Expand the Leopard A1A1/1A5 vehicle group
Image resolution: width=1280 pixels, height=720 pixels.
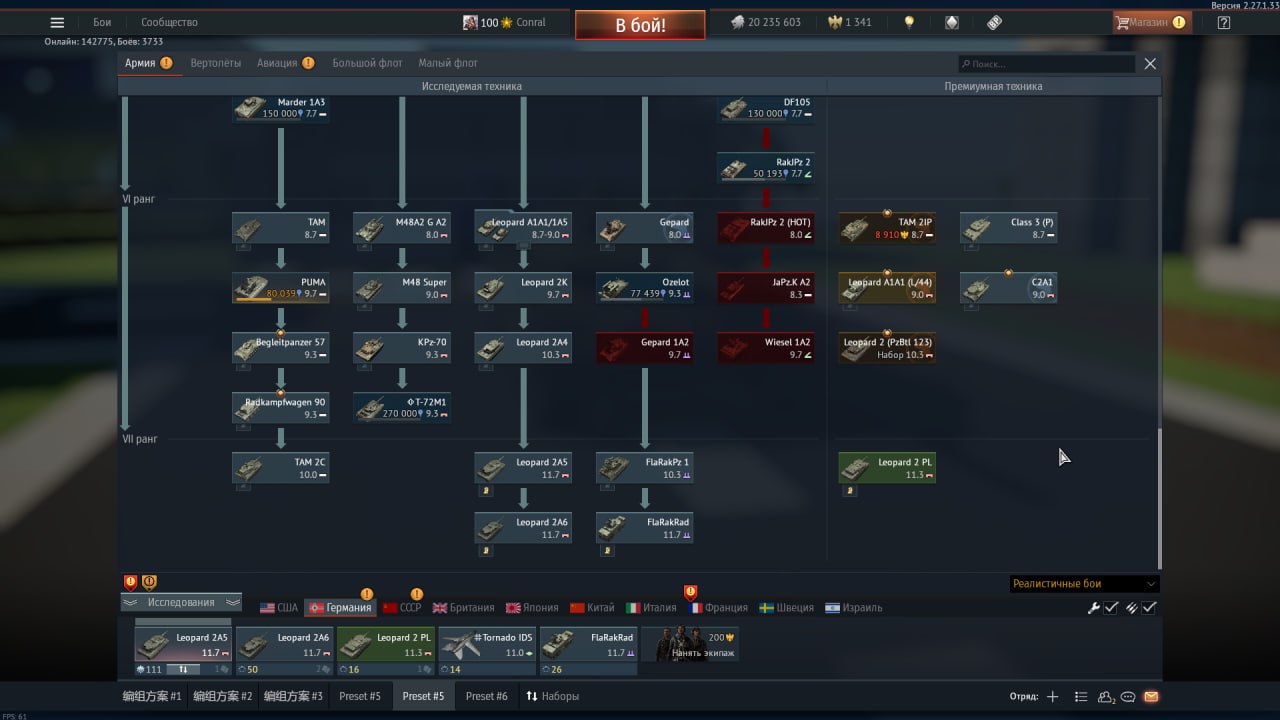(x=523, y=228)
